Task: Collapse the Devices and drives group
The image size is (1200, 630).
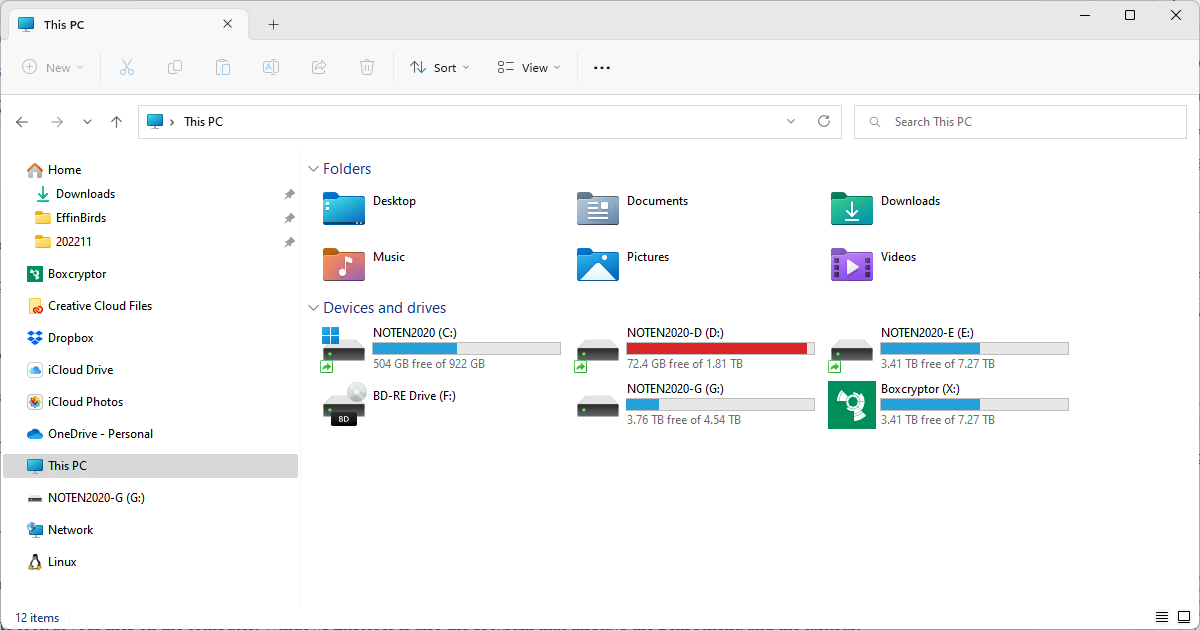Action: tap(314, 308)
